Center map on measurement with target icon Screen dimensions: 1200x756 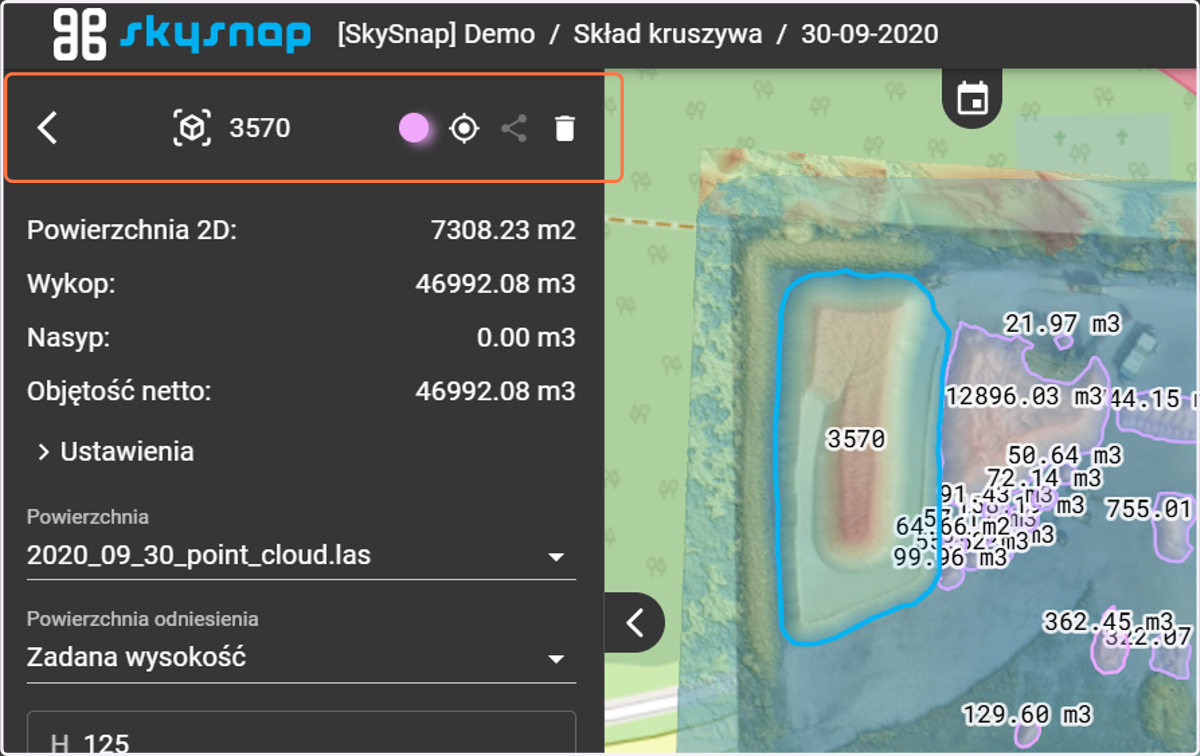464,128
